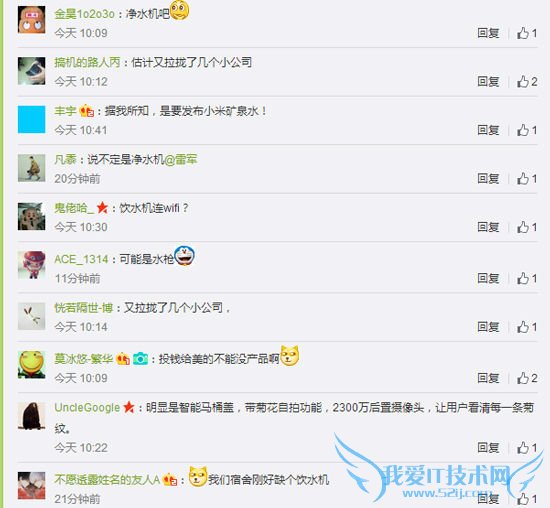The height and width of the screenshot is (508, 550).
Task: Reply to 鬼佬哈_'s wifi comment
Action: [488, 227]
